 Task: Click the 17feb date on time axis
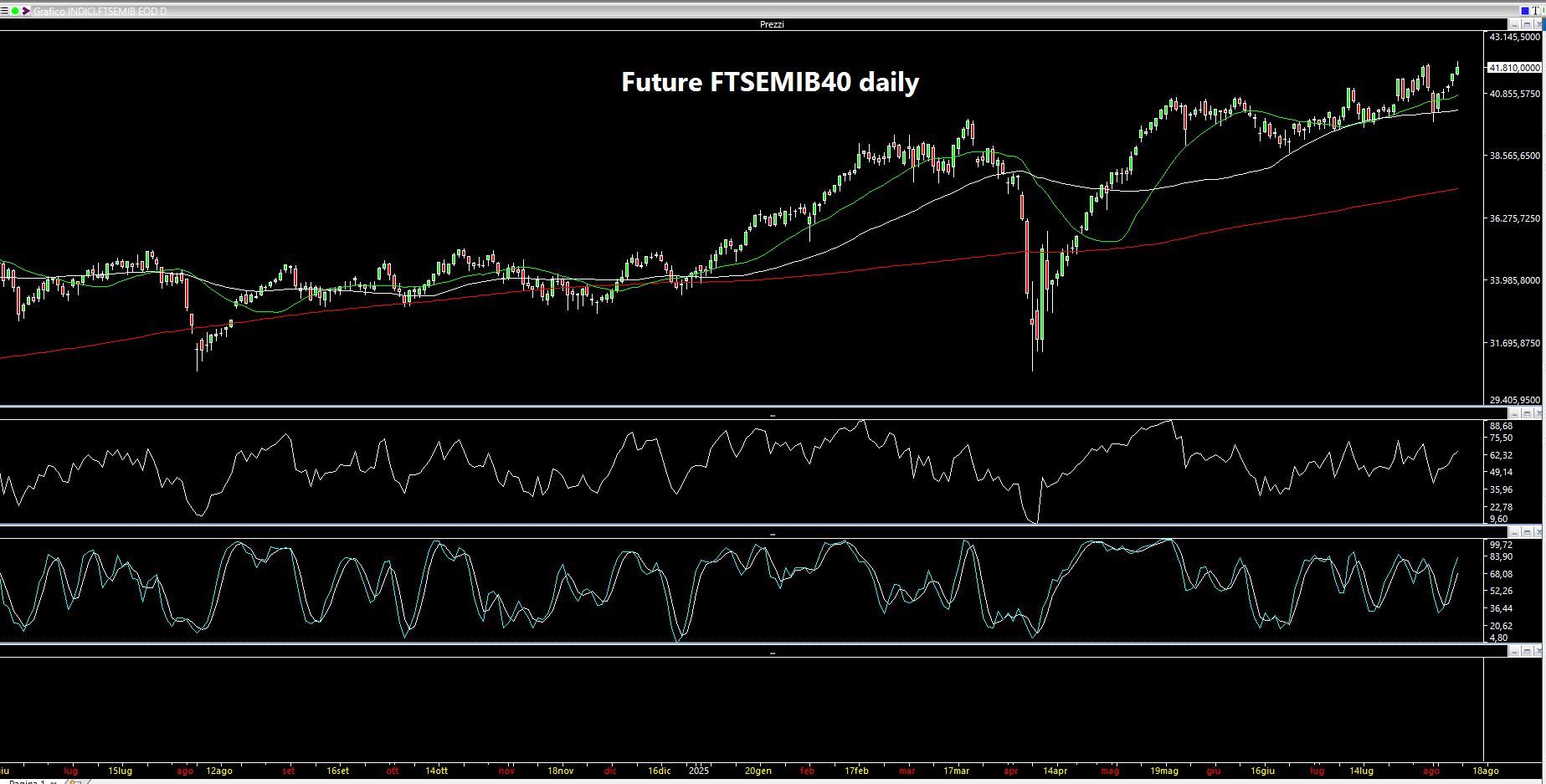tap(857, 771)
